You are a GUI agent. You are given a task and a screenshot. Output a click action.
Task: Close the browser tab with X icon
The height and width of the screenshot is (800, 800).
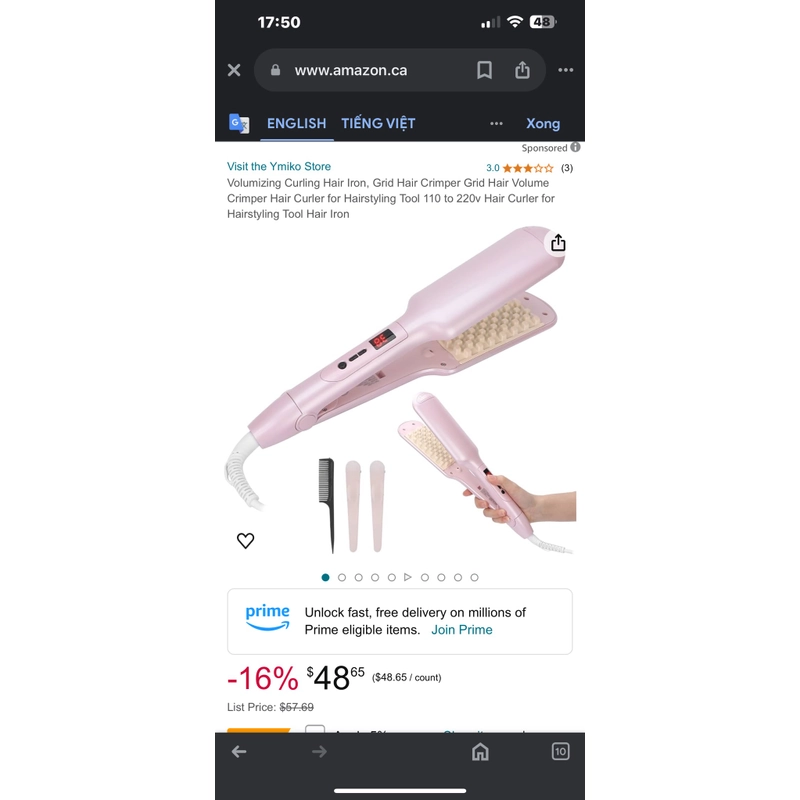[x=234, y=70]
